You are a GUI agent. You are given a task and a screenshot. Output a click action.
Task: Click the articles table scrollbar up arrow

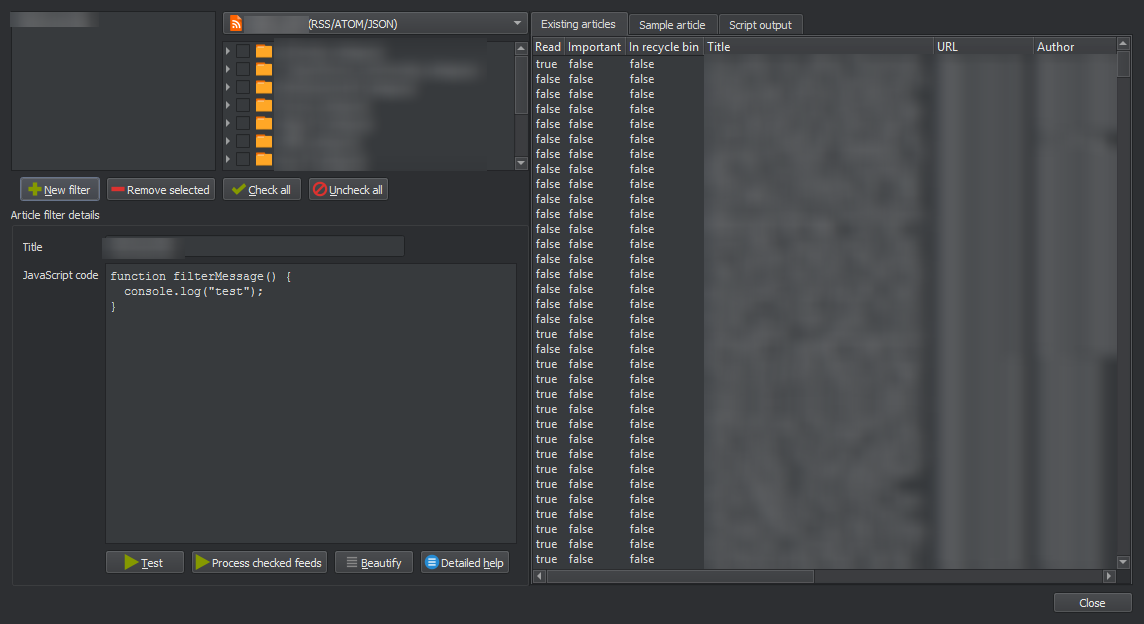[1124, 45]
